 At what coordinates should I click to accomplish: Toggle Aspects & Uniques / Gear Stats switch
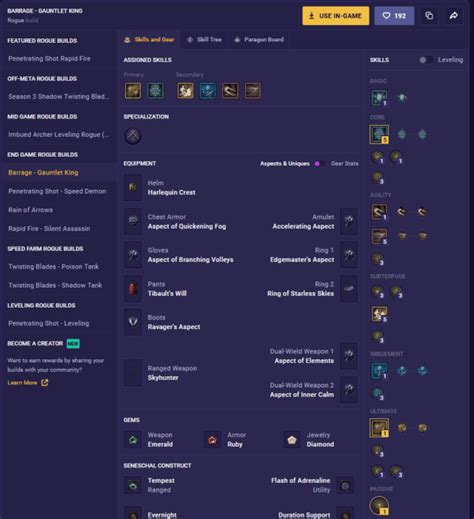click(x=320, y=164)
